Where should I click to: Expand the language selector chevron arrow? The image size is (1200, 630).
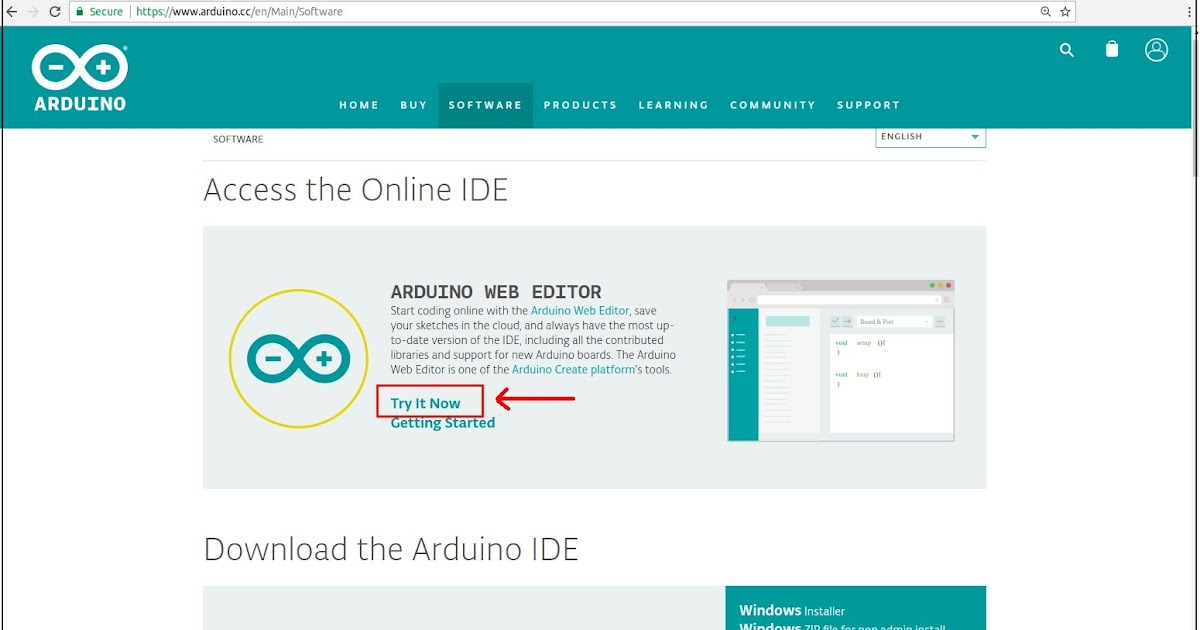click(x=974, y=136)
